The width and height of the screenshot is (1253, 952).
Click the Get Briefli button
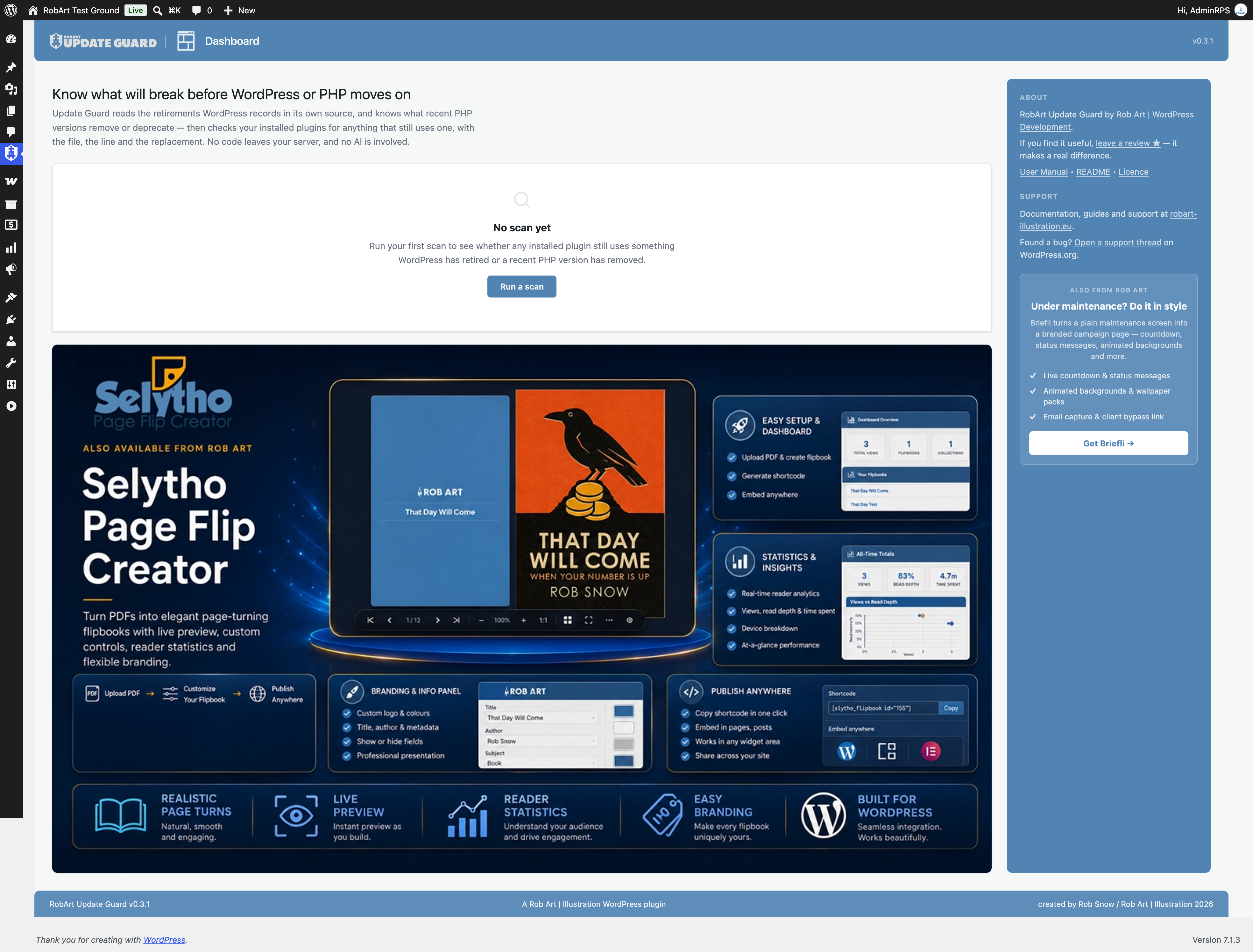point(1108,443)
